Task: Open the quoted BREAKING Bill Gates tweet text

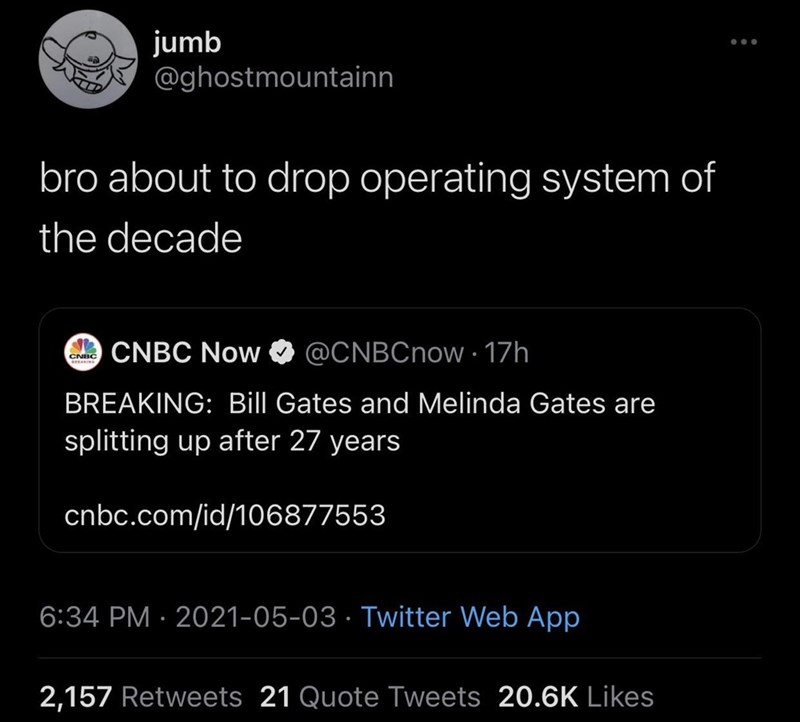Action: tap(360, 422)
